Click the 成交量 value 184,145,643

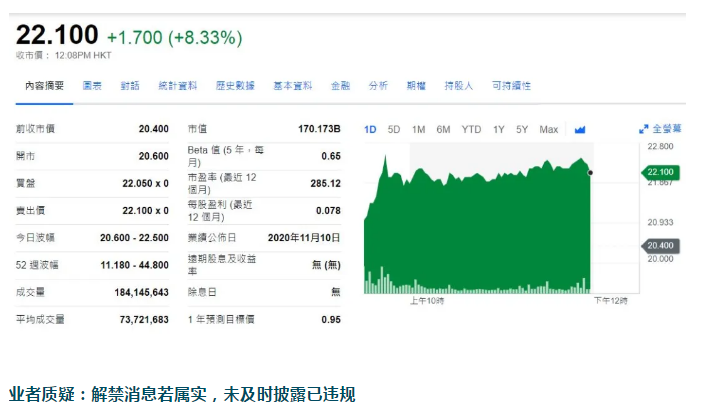click(x=141, y=292)
